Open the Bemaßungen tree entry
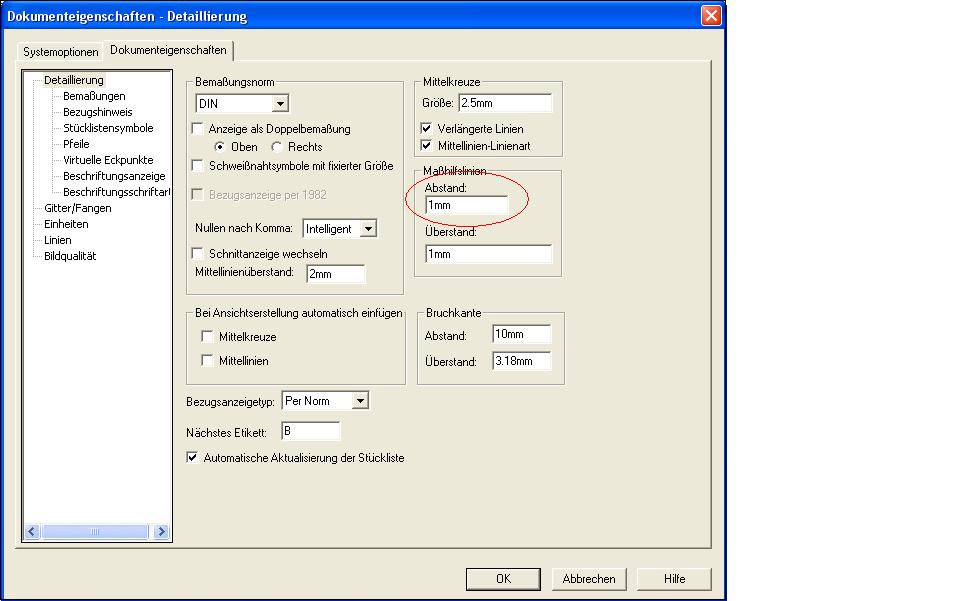Screen dimensions: 960x601 (x=94, y=96)
